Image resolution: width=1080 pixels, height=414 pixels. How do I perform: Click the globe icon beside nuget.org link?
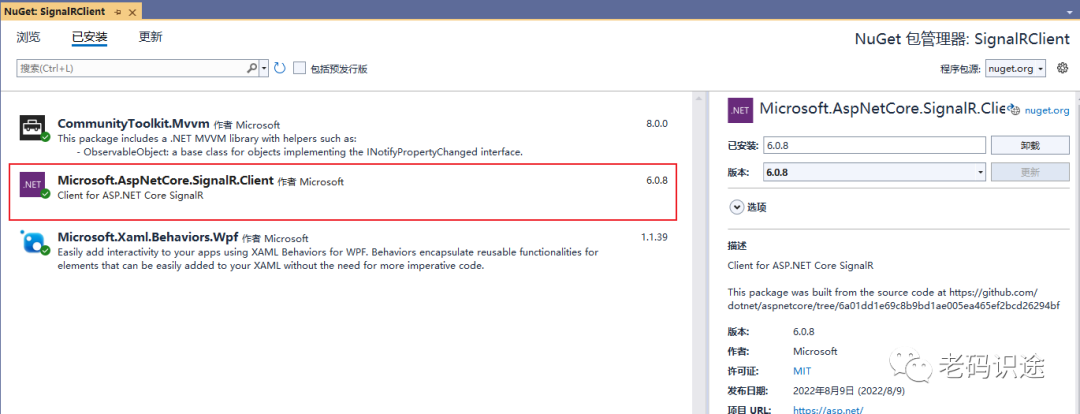(x=1015, y=110)
